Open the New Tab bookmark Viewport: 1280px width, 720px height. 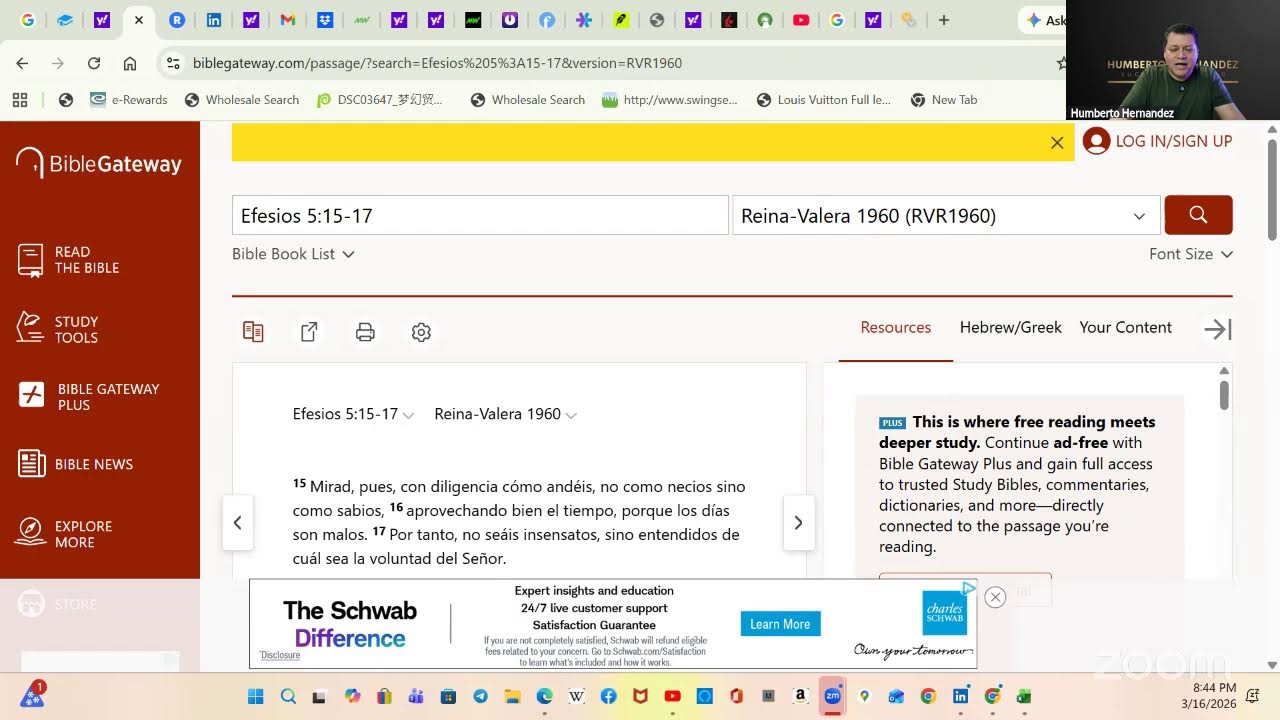[x=944, y=100]
